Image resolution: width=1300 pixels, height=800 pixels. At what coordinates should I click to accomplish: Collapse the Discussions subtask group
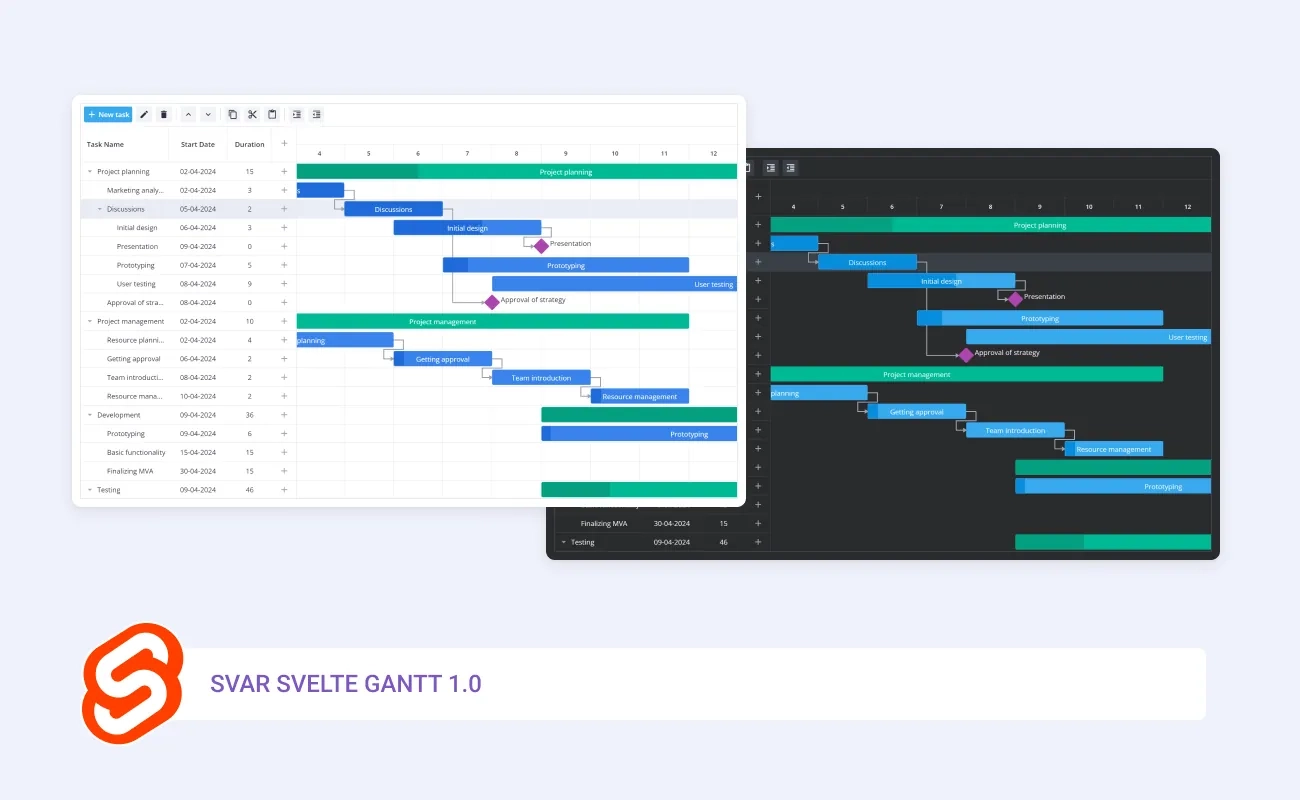pos(100,209)
